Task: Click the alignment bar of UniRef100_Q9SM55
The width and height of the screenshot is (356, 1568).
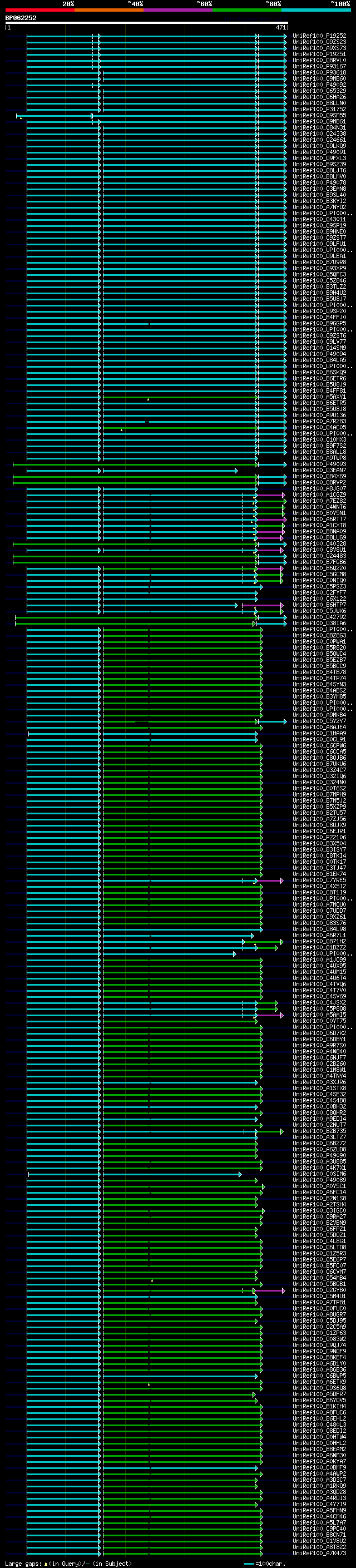Action: [151, 116]
